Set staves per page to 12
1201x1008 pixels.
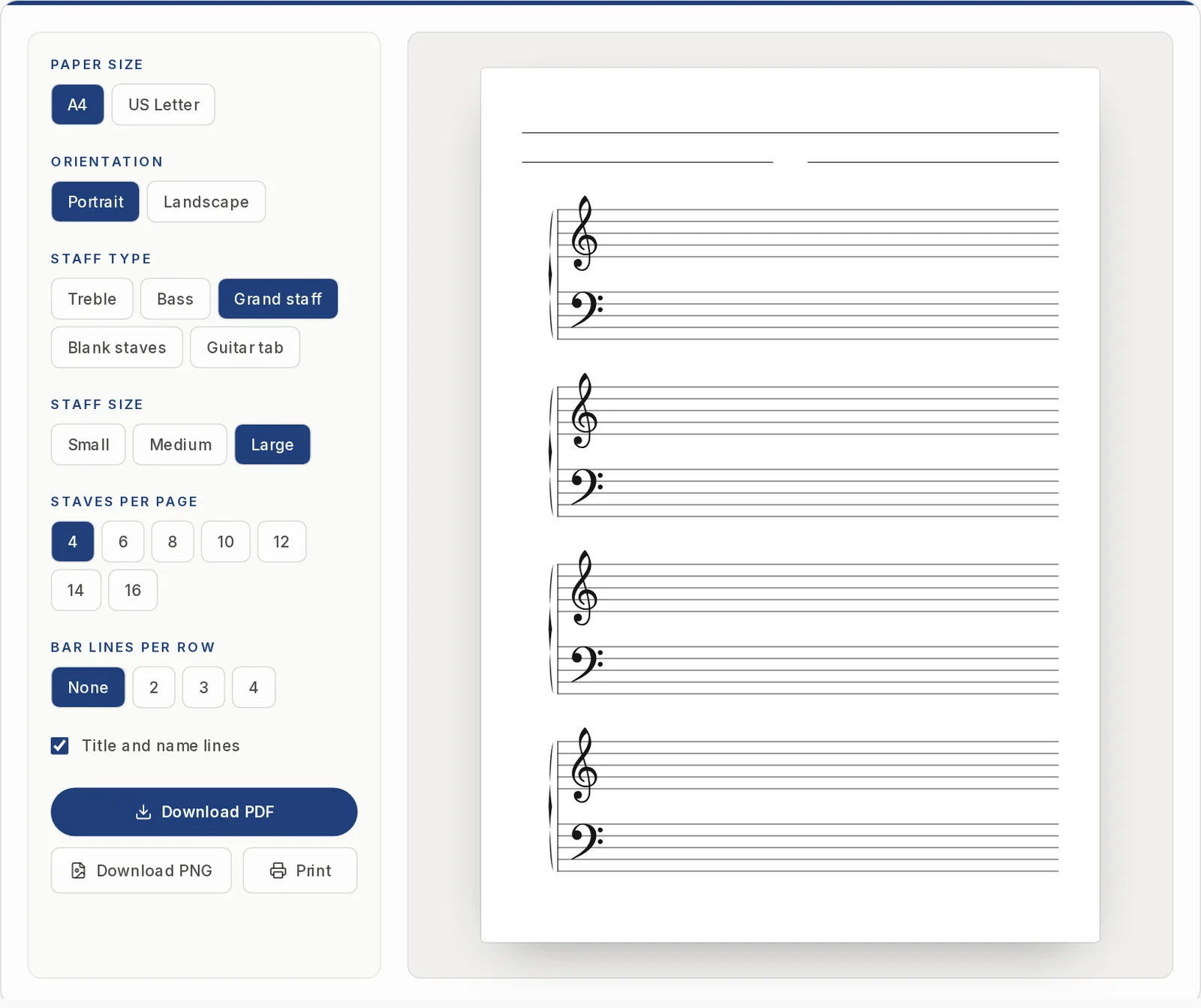coord(281,541)
